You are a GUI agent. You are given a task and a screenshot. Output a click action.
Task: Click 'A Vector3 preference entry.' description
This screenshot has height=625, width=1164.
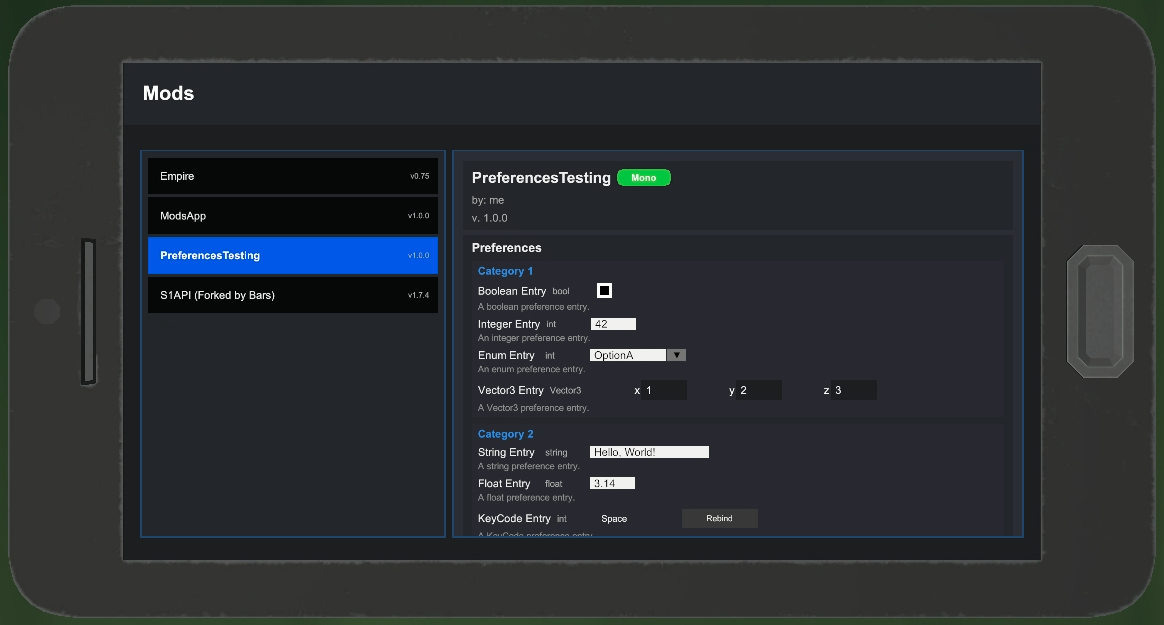(x=533, y=408)
